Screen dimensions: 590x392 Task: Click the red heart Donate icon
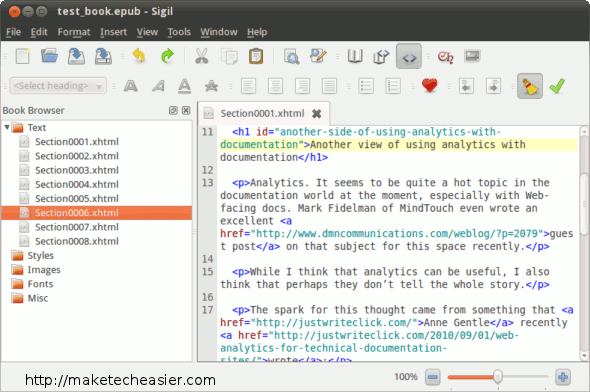pos(429,86)
